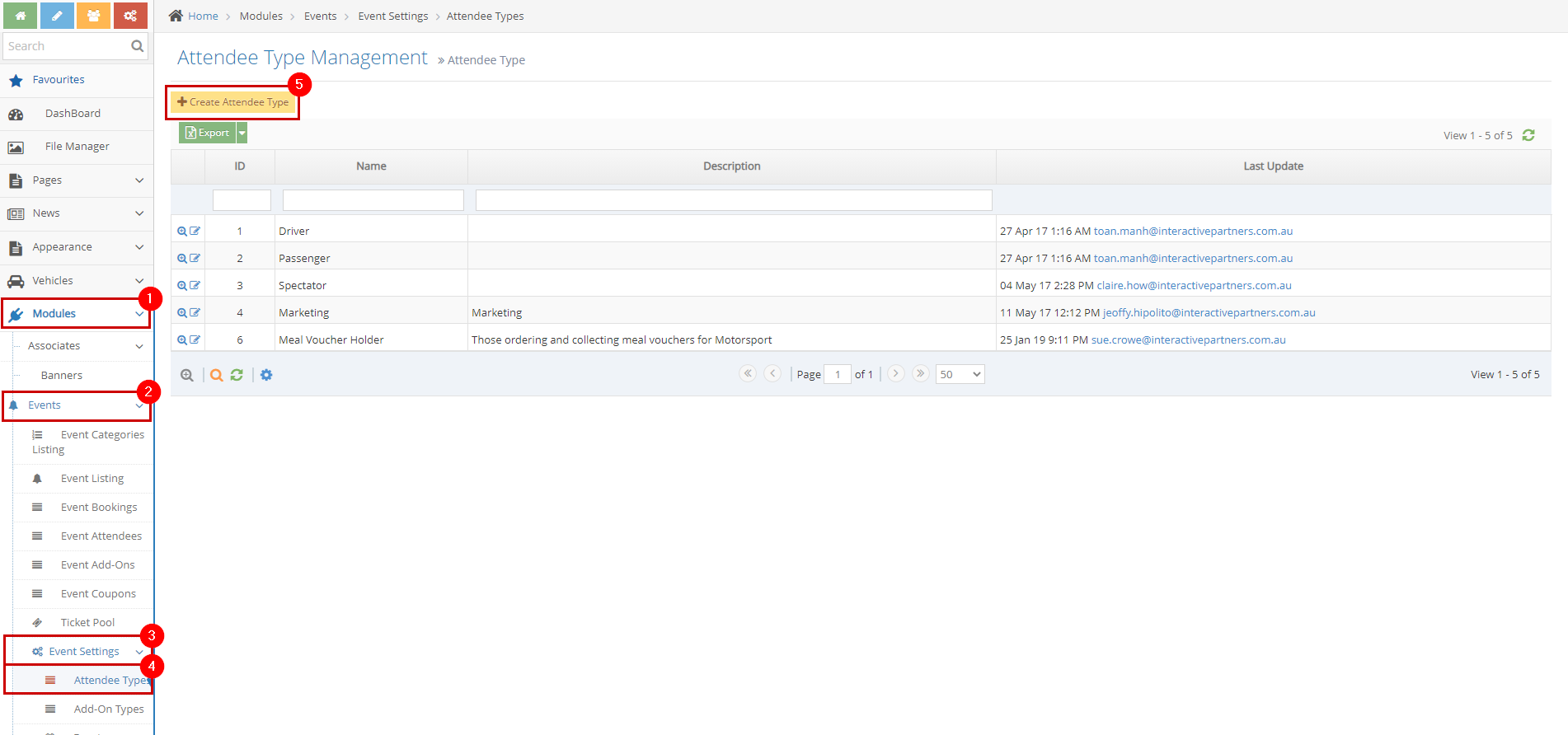Click the Name column filter field

tap(373, 200)
